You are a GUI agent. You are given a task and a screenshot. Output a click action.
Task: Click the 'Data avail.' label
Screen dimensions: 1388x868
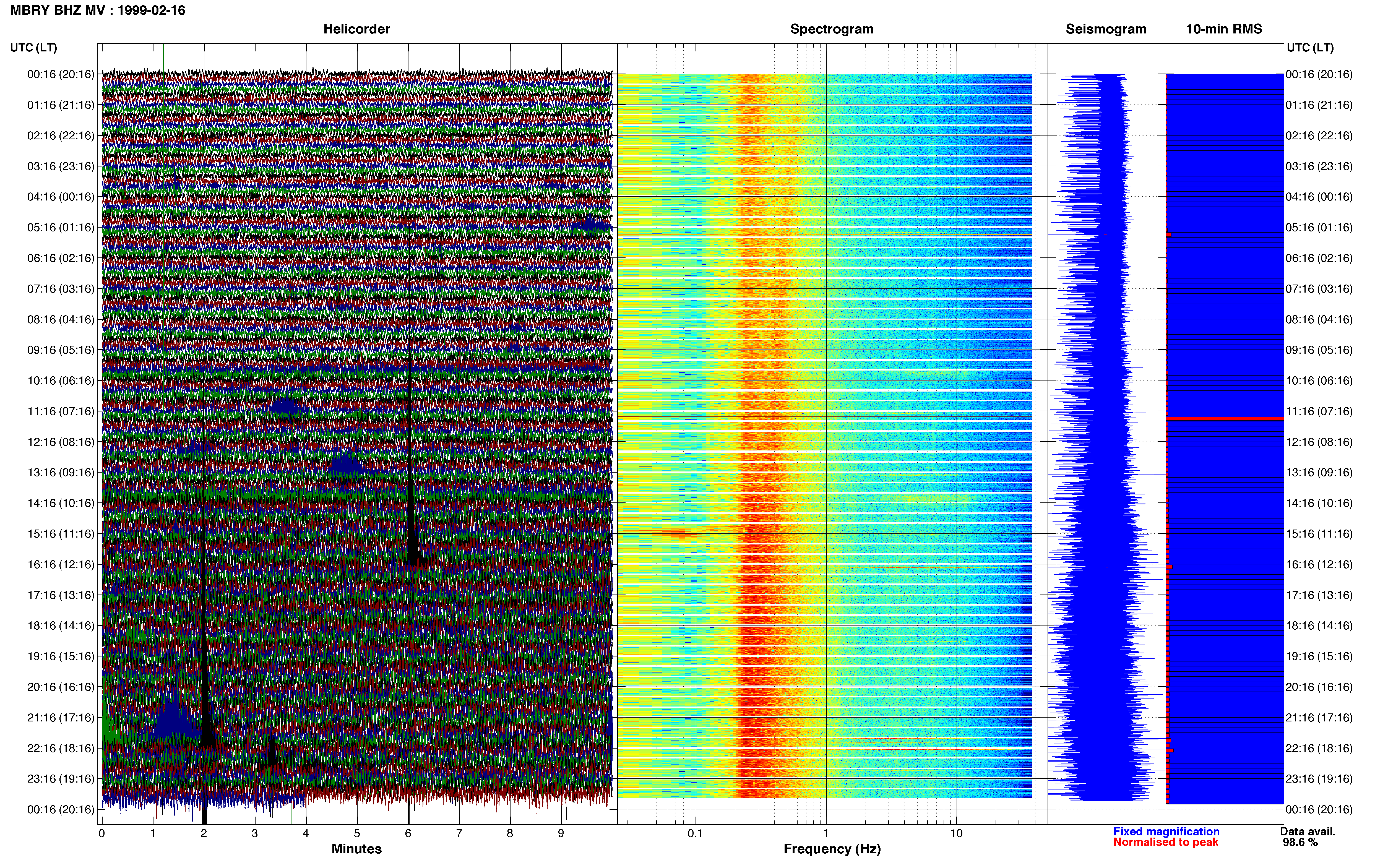coord(1308,831)
